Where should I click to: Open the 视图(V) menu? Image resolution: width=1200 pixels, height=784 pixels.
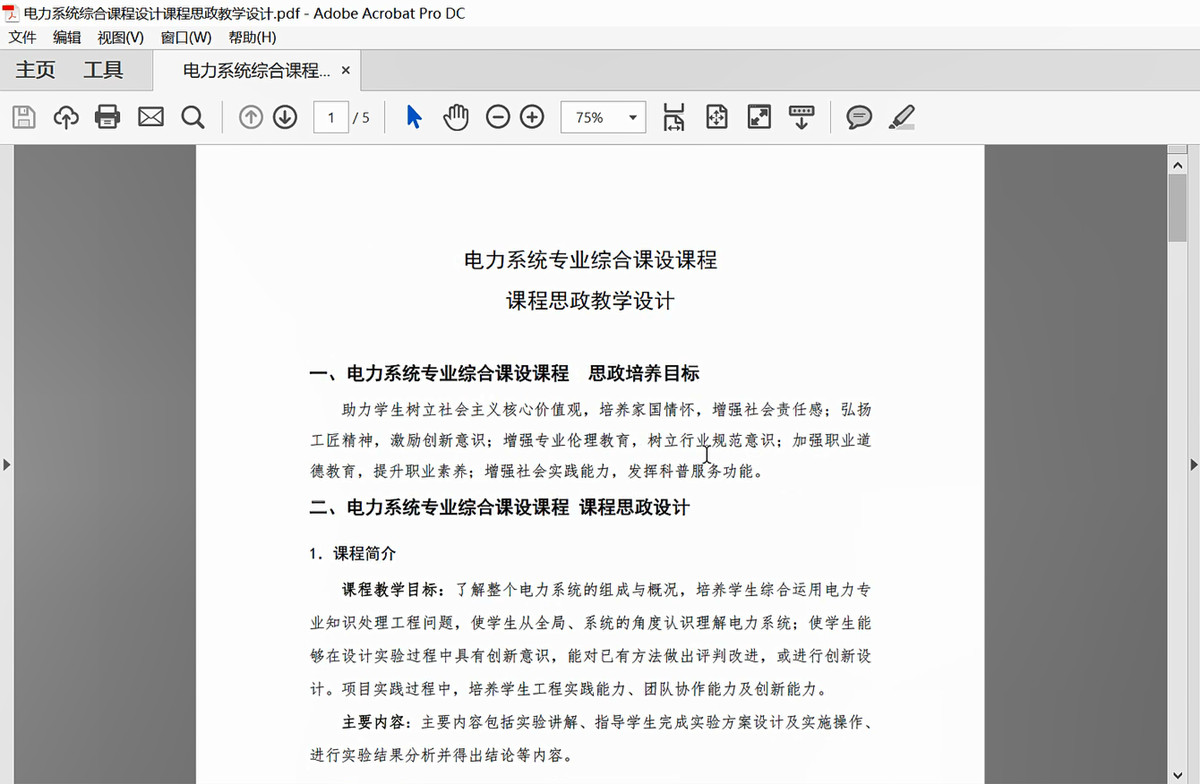pos(120,37)
